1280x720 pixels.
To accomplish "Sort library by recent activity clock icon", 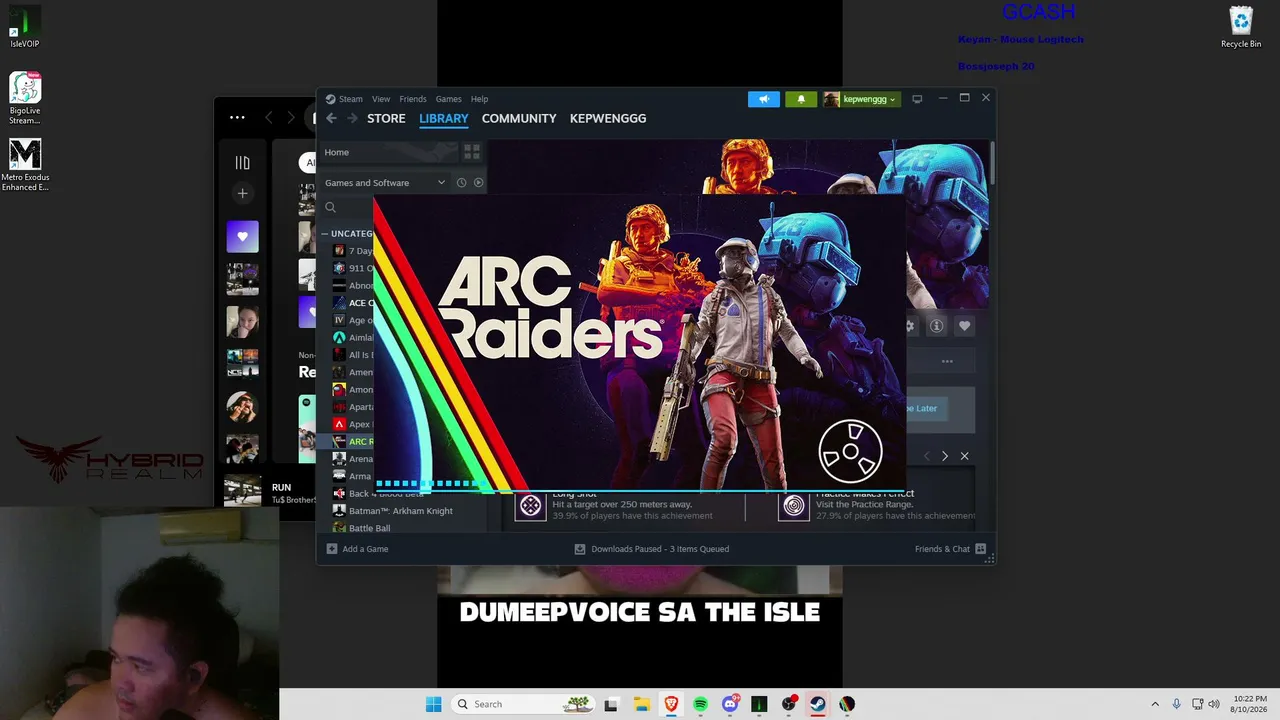I will point(461,183).
